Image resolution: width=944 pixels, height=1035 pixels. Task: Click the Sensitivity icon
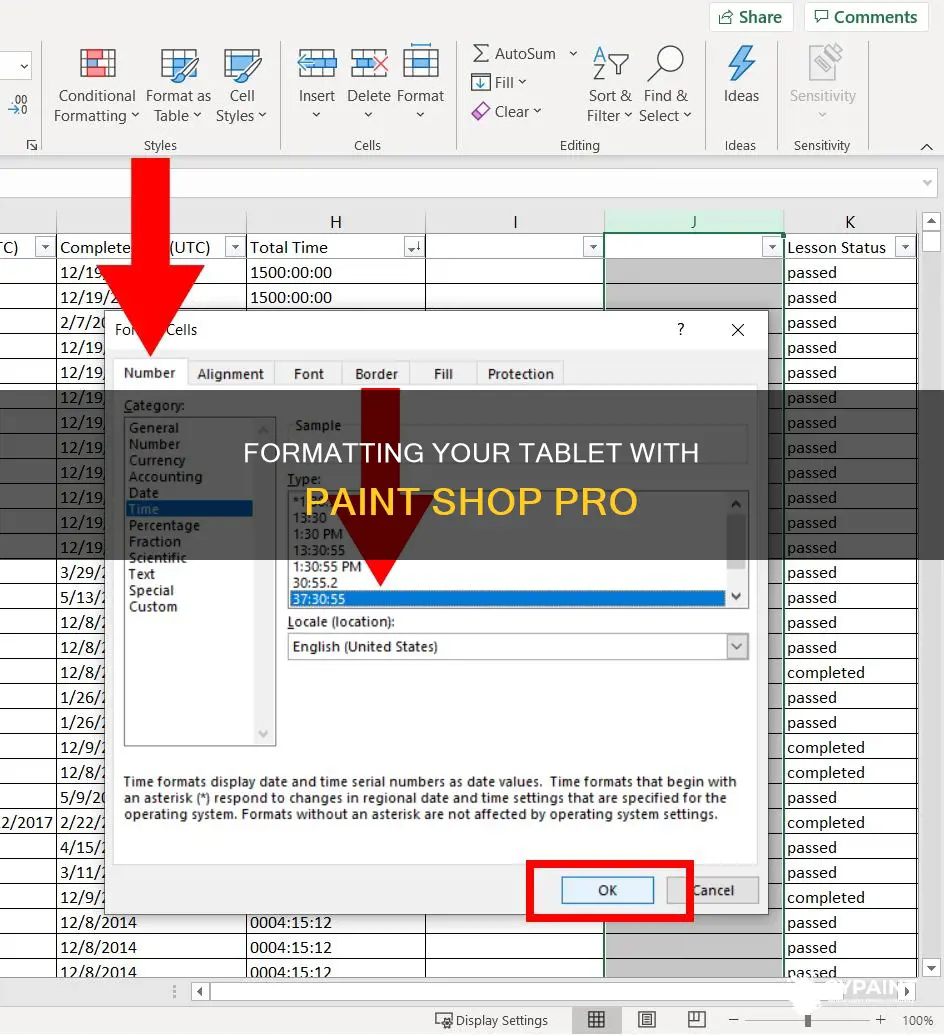pos(825,63)
